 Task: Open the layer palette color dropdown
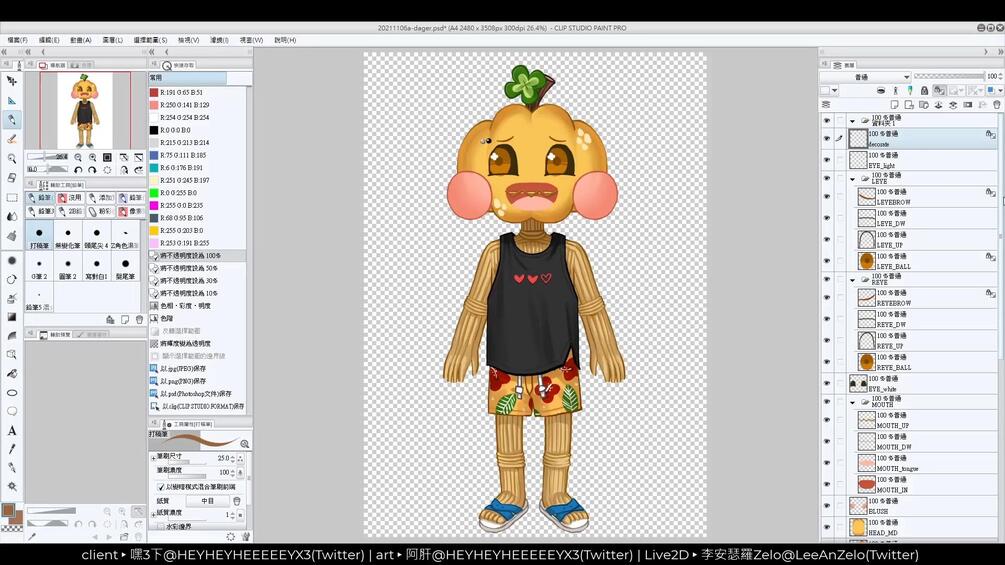point(829,91)
